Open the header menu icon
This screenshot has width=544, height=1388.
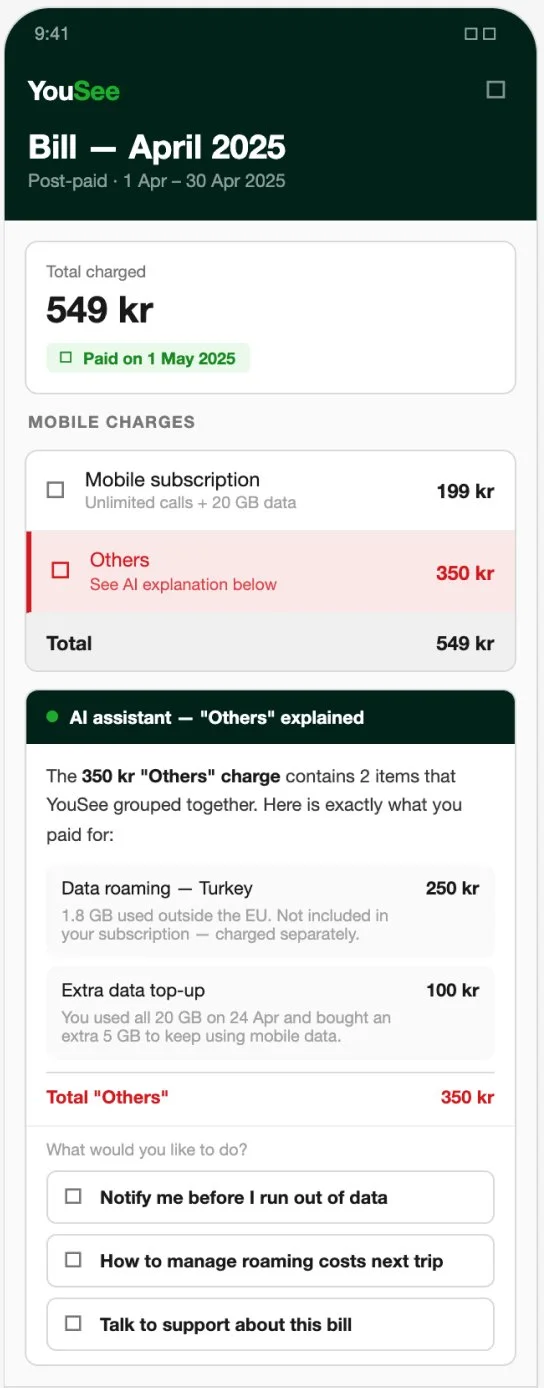[495, 90]
